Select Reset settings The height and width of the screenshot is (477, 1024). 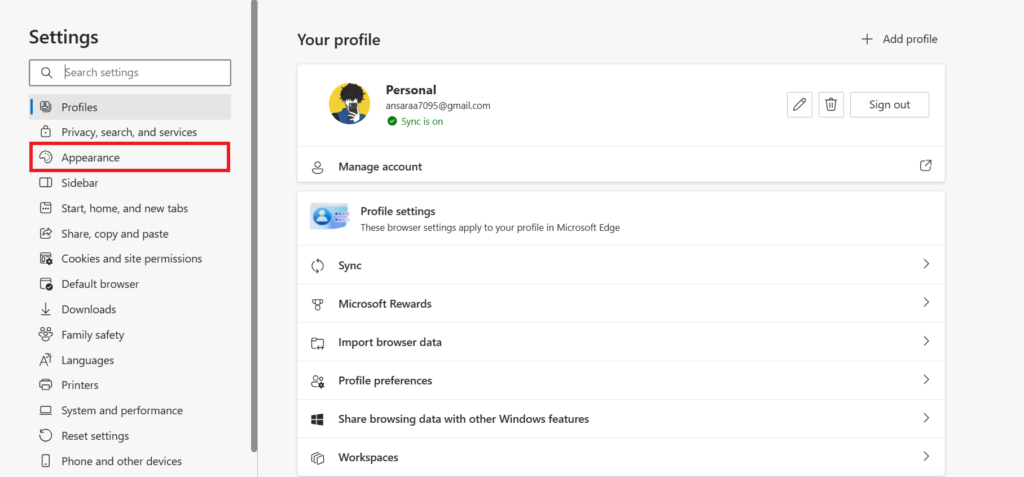pyautogui.click(x=130, y=436)
